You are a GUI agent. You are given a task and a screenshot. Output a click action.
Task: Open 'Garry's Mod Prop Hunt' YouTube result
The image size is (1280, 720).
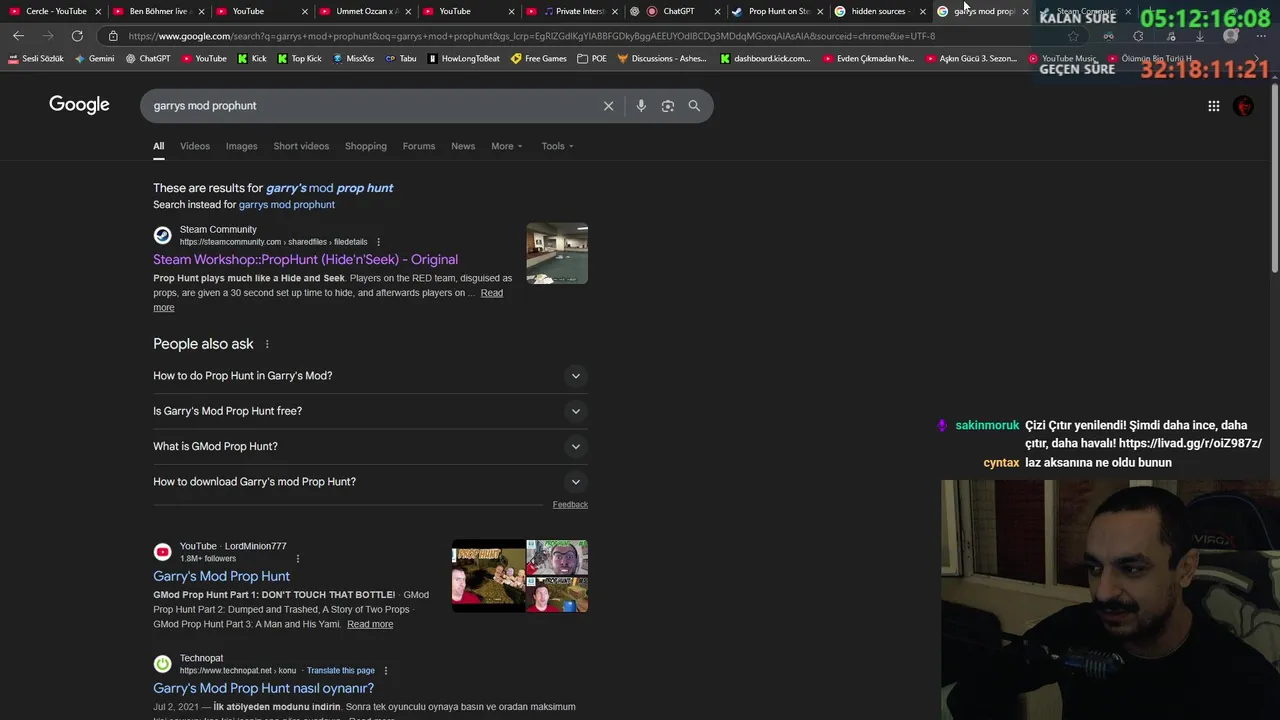click(x=221, y=576)
